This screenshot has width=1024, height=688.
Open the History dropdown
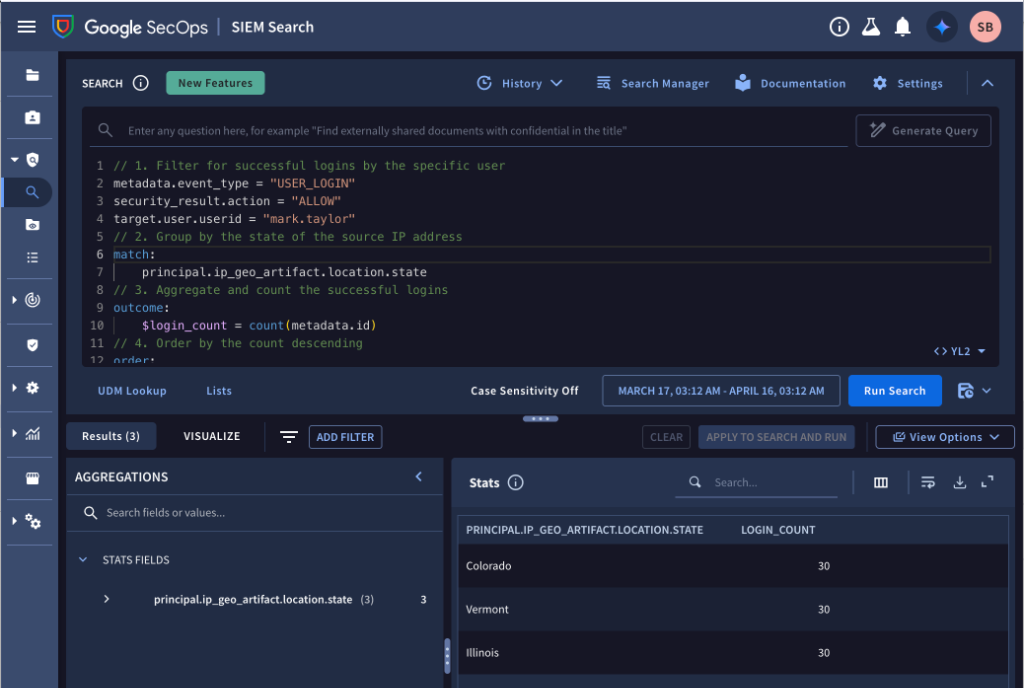tap(520, 83)
